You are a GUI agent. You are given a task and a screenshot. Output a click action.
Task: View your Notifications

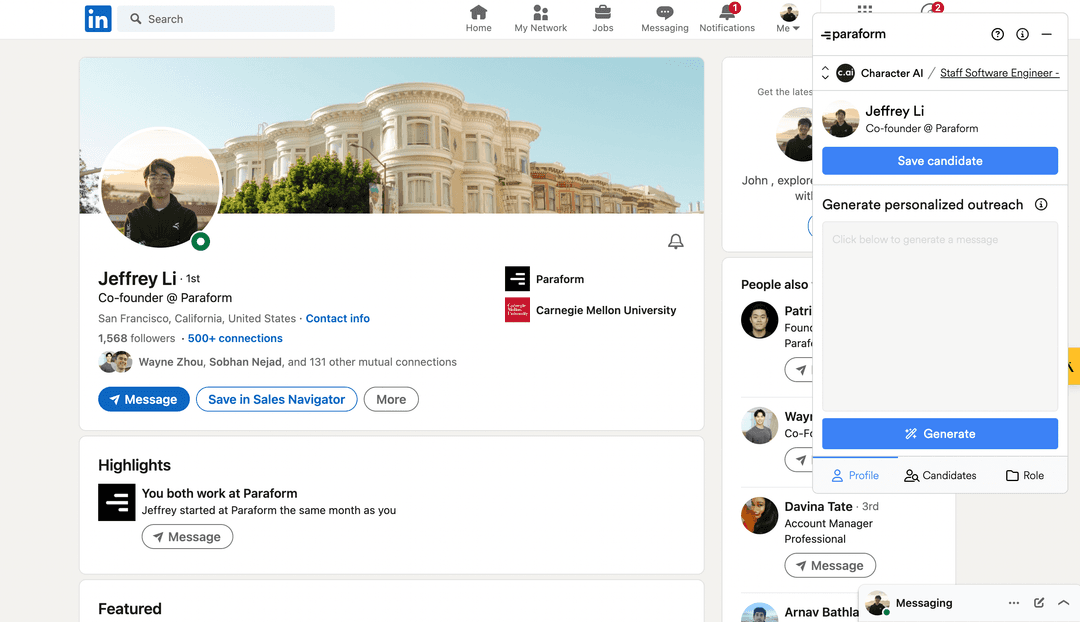click(x=727, y=18)
